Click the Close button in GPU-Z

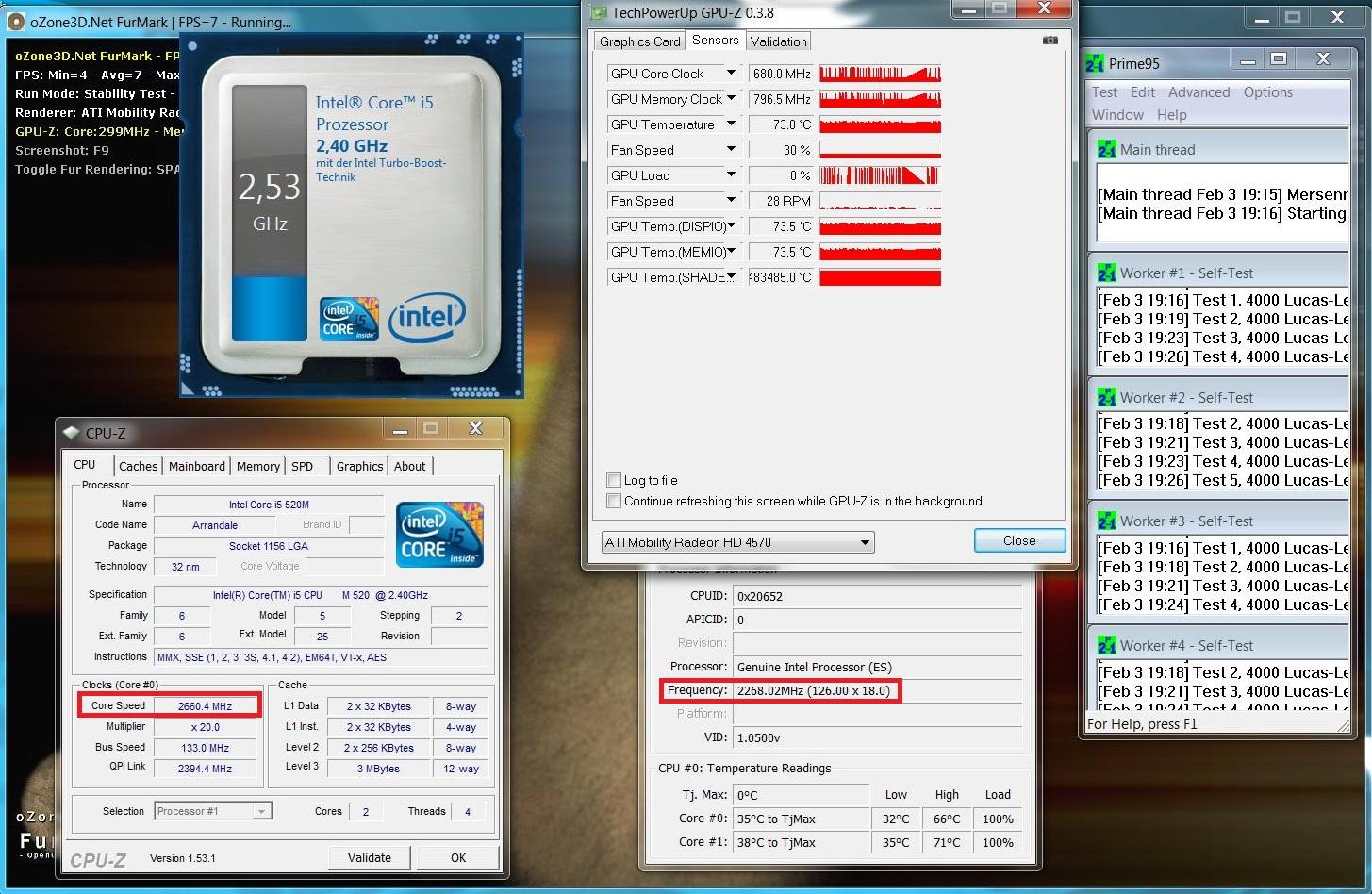click(1018, 540)
